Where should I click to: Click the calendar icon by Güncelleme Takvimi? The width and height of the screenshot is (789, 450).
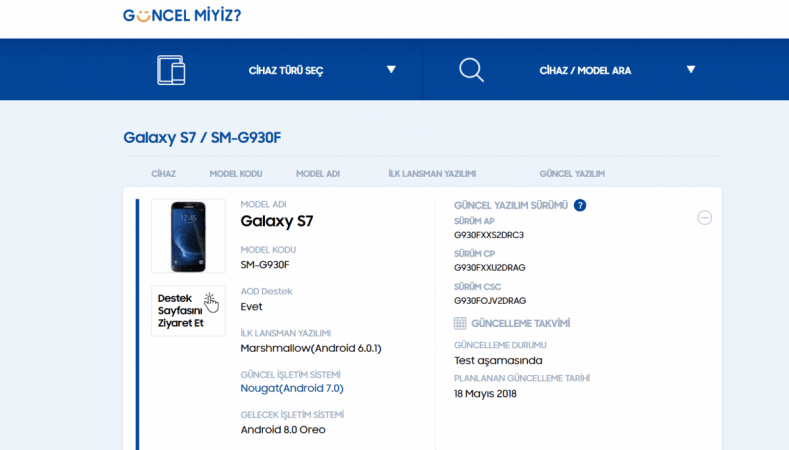coord(460,323)
